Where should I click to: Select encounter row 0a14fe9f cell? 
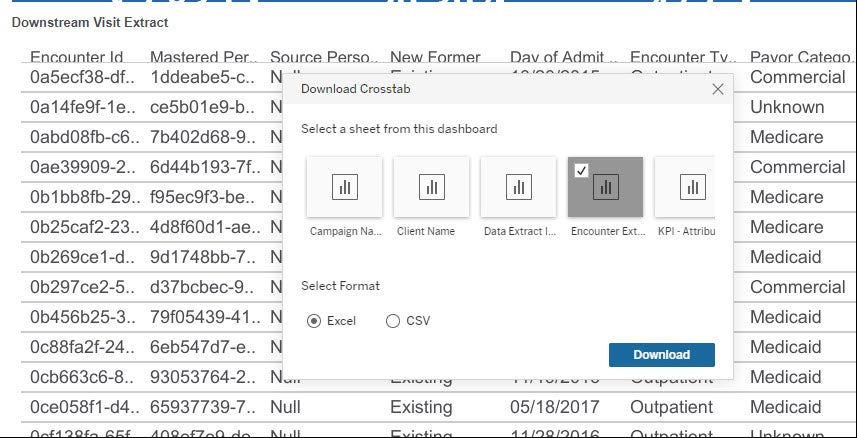[x=76, y=107]
